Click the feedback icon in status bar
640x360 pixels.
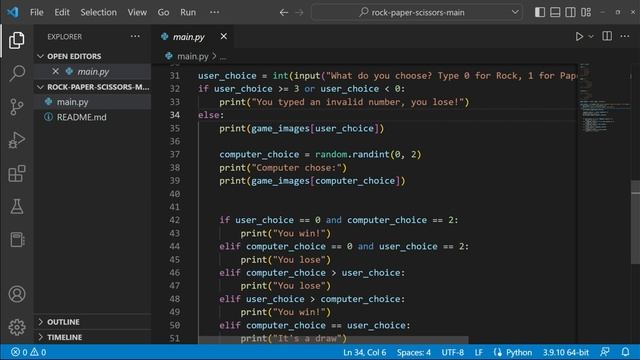605,352
